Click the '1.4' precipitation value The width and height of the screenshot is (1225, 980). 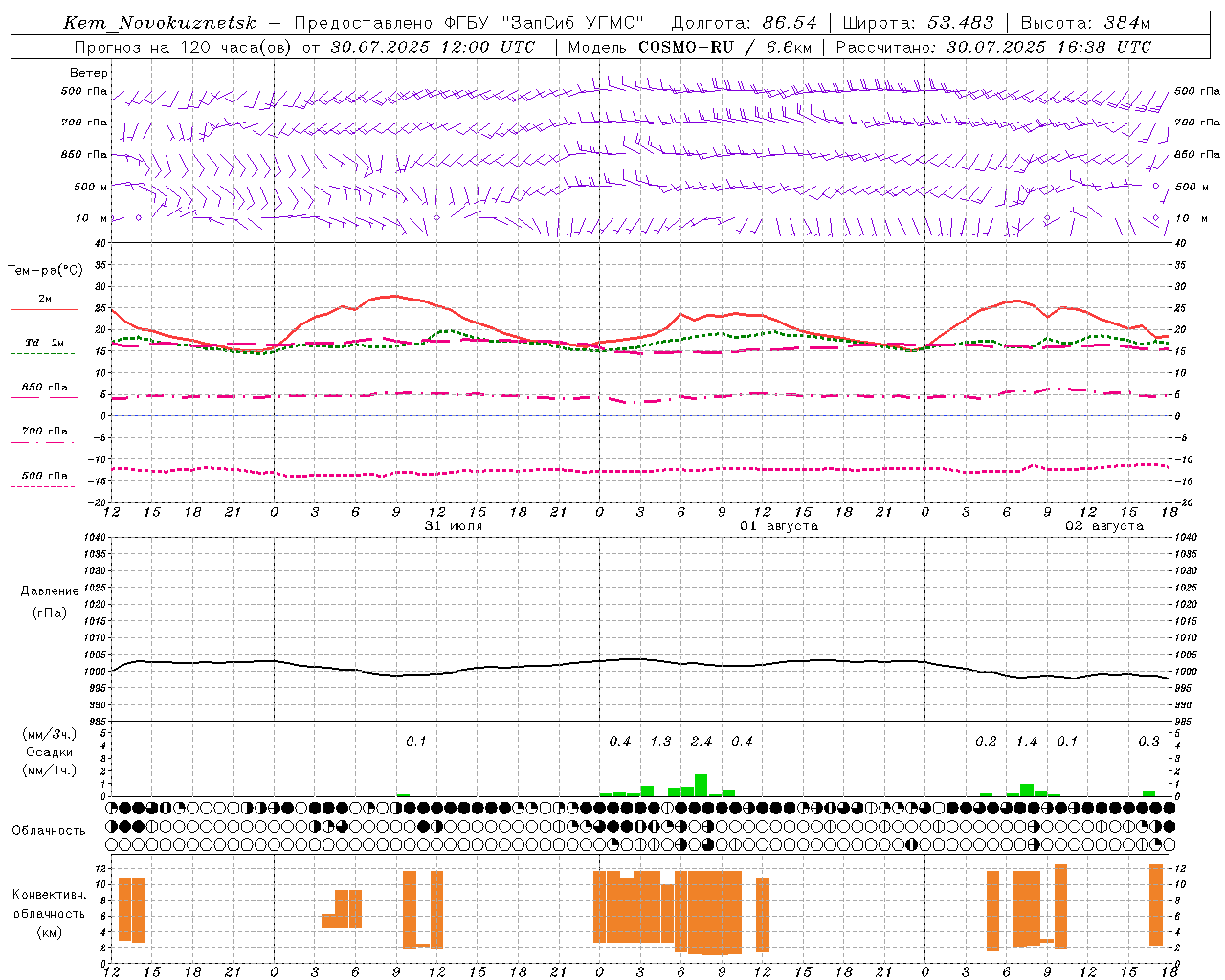(x=1027, y=742)
